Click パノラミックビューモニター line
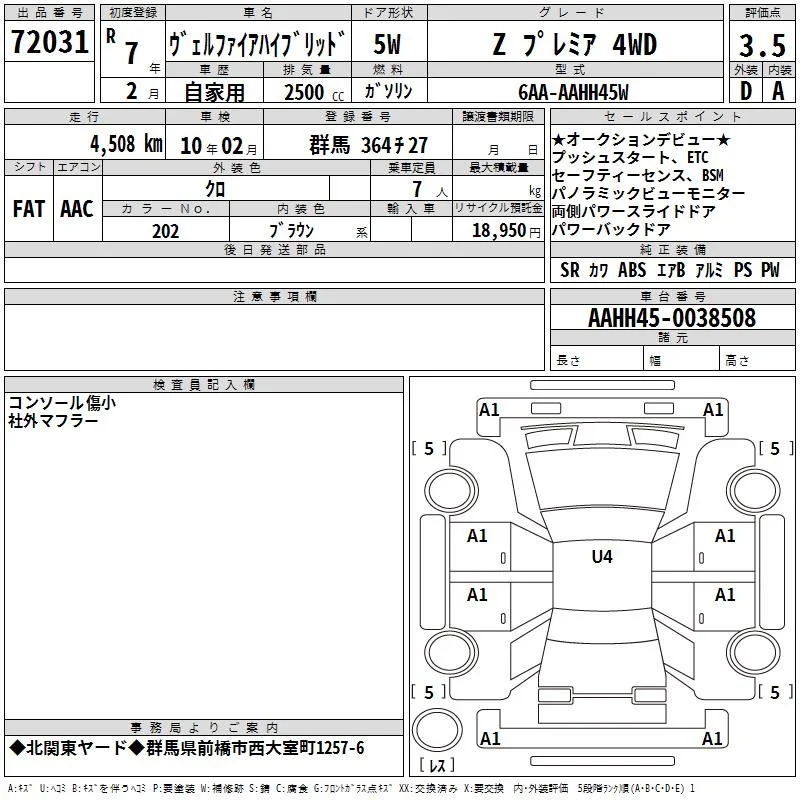Viewport: 800px width, 800px height. coord(648,193)
